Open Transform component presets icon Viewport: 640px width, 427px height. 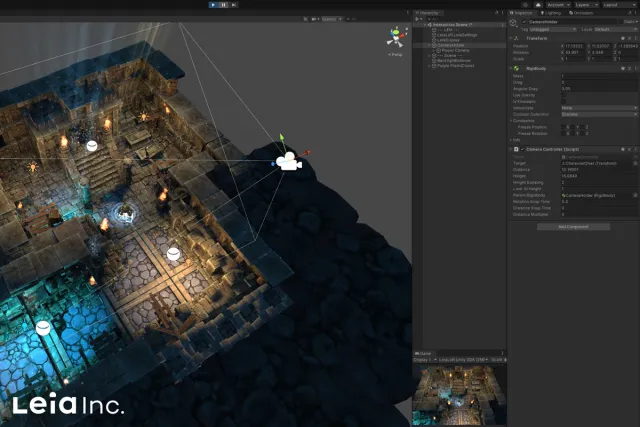[629, 38]
